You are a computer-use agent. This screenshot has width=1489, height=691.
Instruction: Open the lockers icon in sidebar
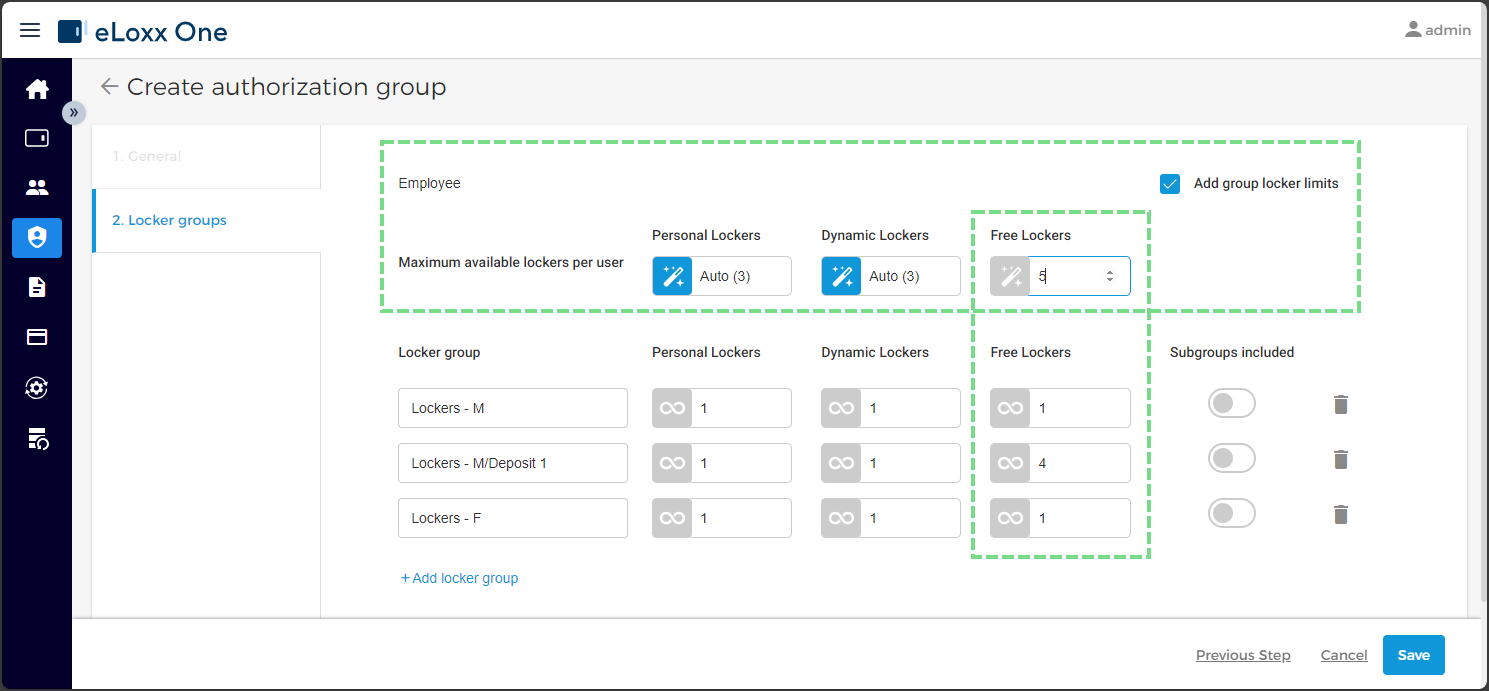(x=37, y=138)
